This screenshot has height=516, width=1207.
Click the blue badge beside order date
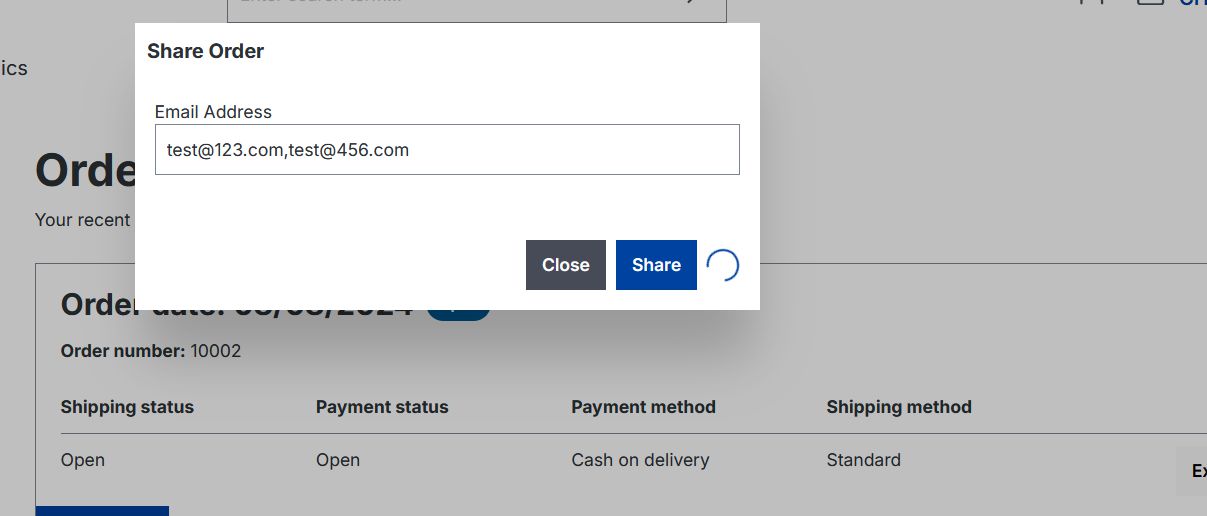click(x=459, y=312)
